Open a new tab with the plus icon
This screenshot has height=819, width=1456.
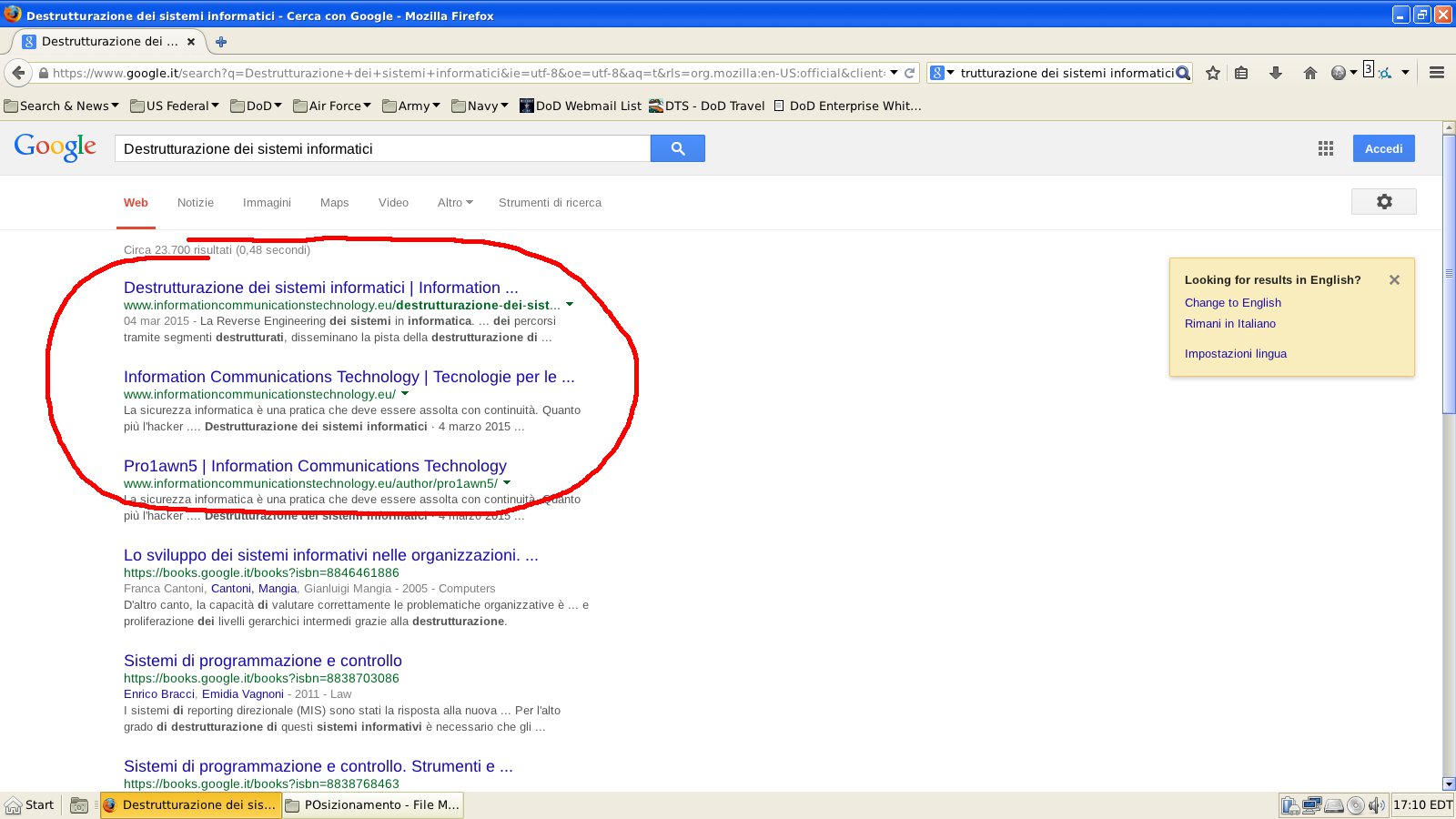(220, 41)
